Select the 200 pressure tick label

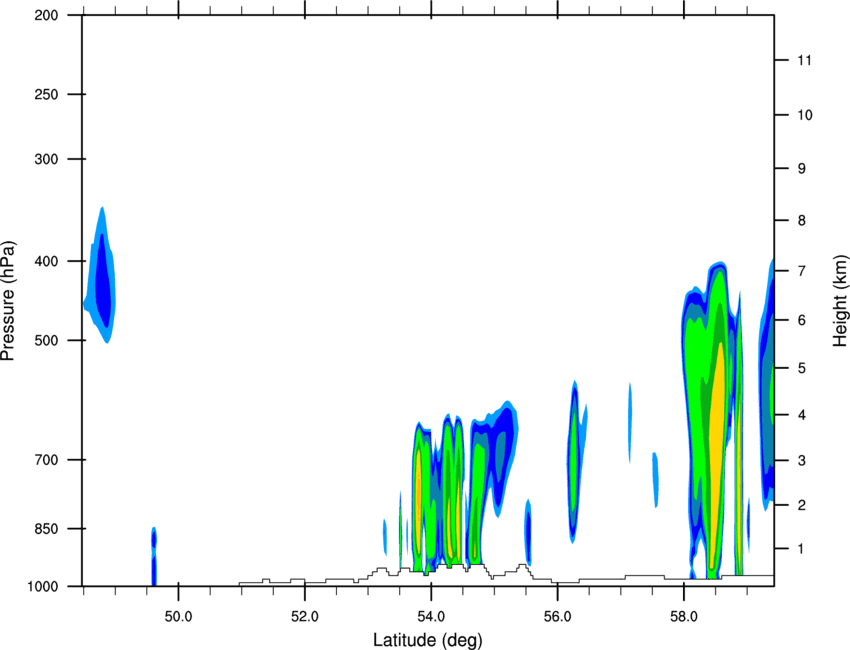click(x=46, y=15)
